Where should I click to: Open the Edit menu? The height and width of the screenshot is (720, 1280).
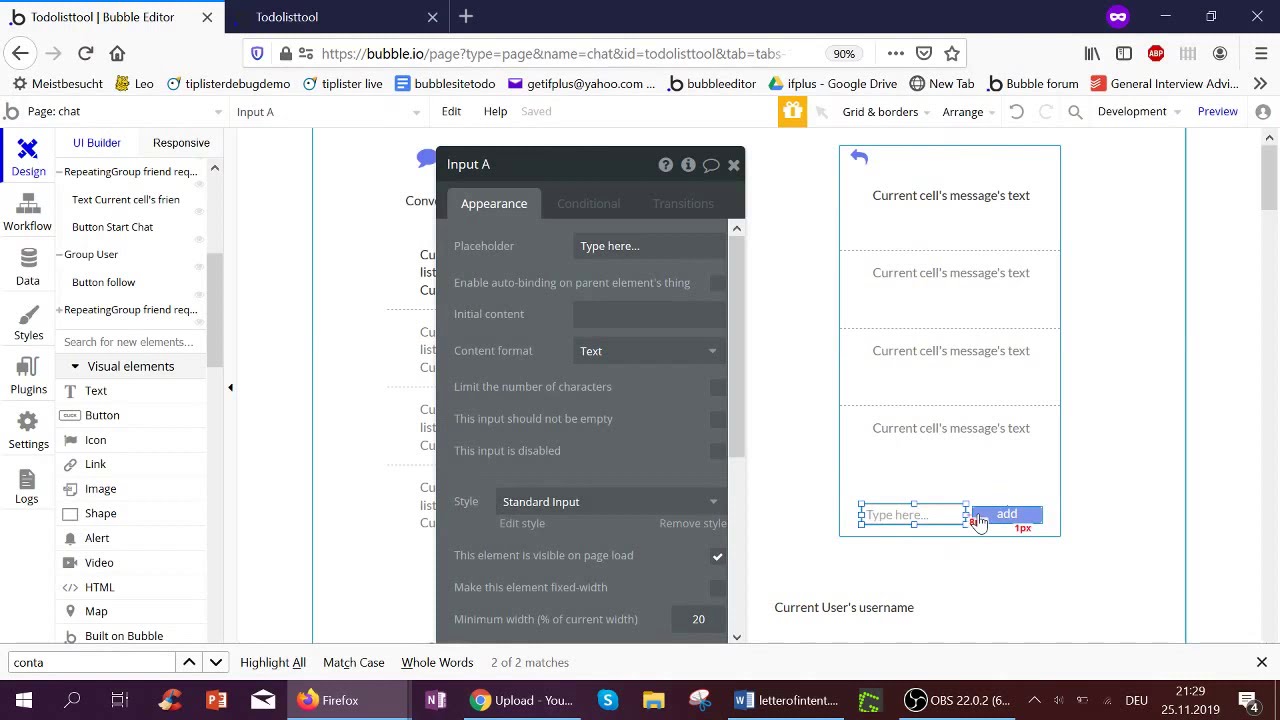451,112
